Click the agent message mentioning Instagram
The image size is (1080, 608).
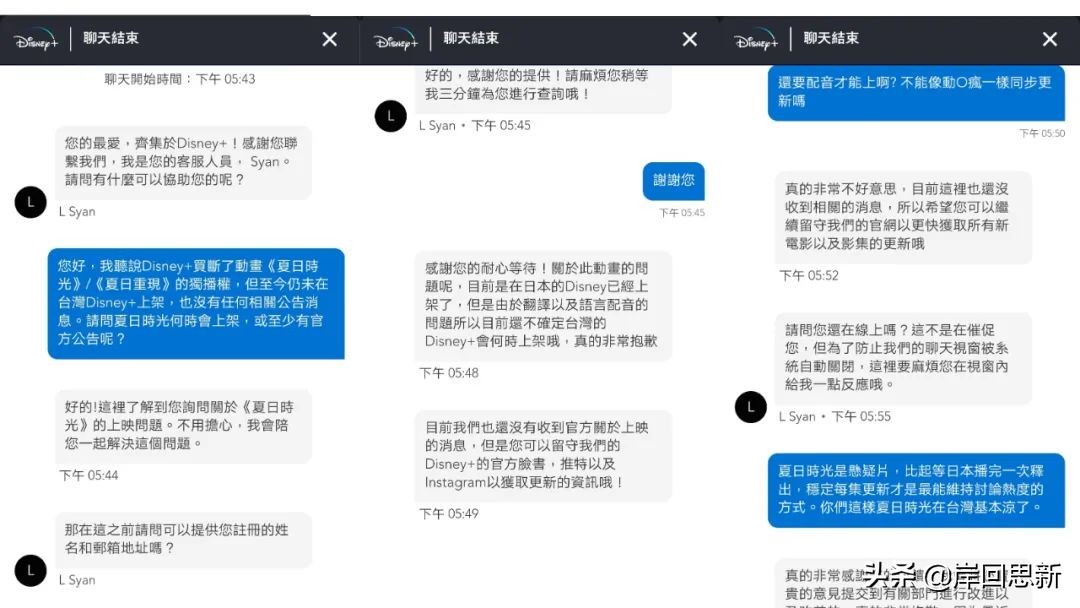click(543, 456)
